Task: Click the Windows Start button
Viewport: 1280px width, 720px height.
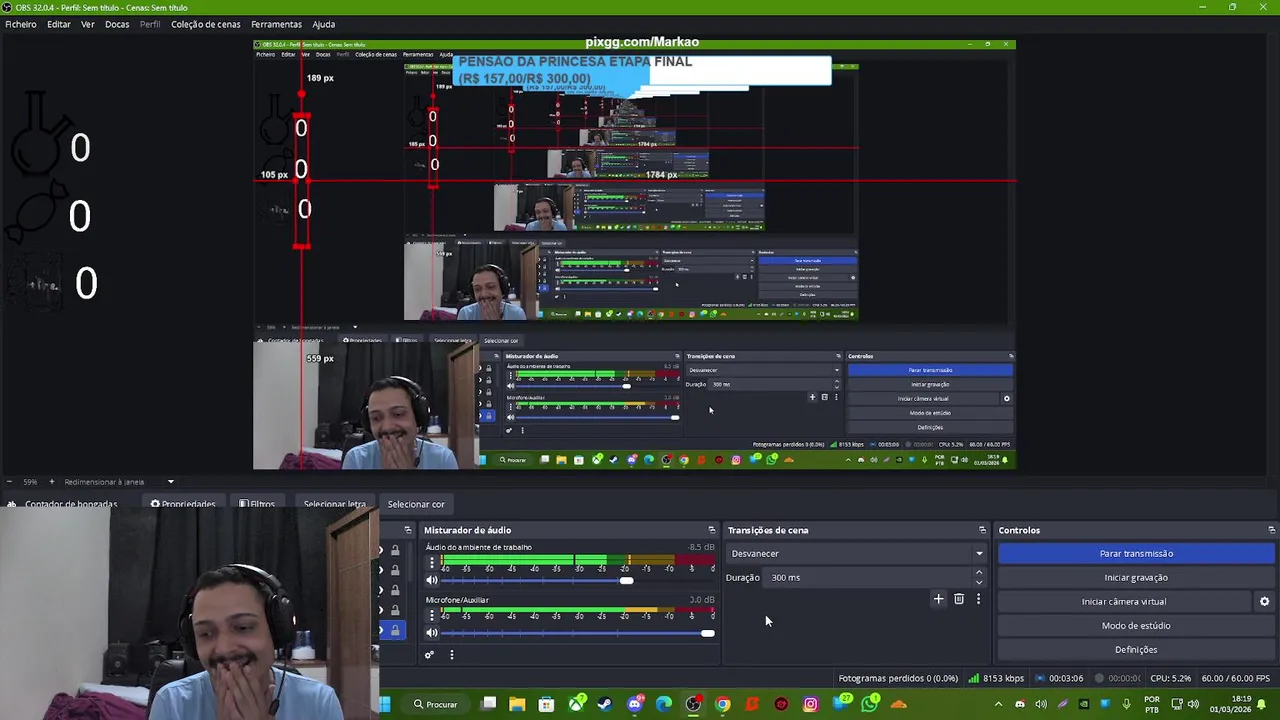Action: [384, 704]
